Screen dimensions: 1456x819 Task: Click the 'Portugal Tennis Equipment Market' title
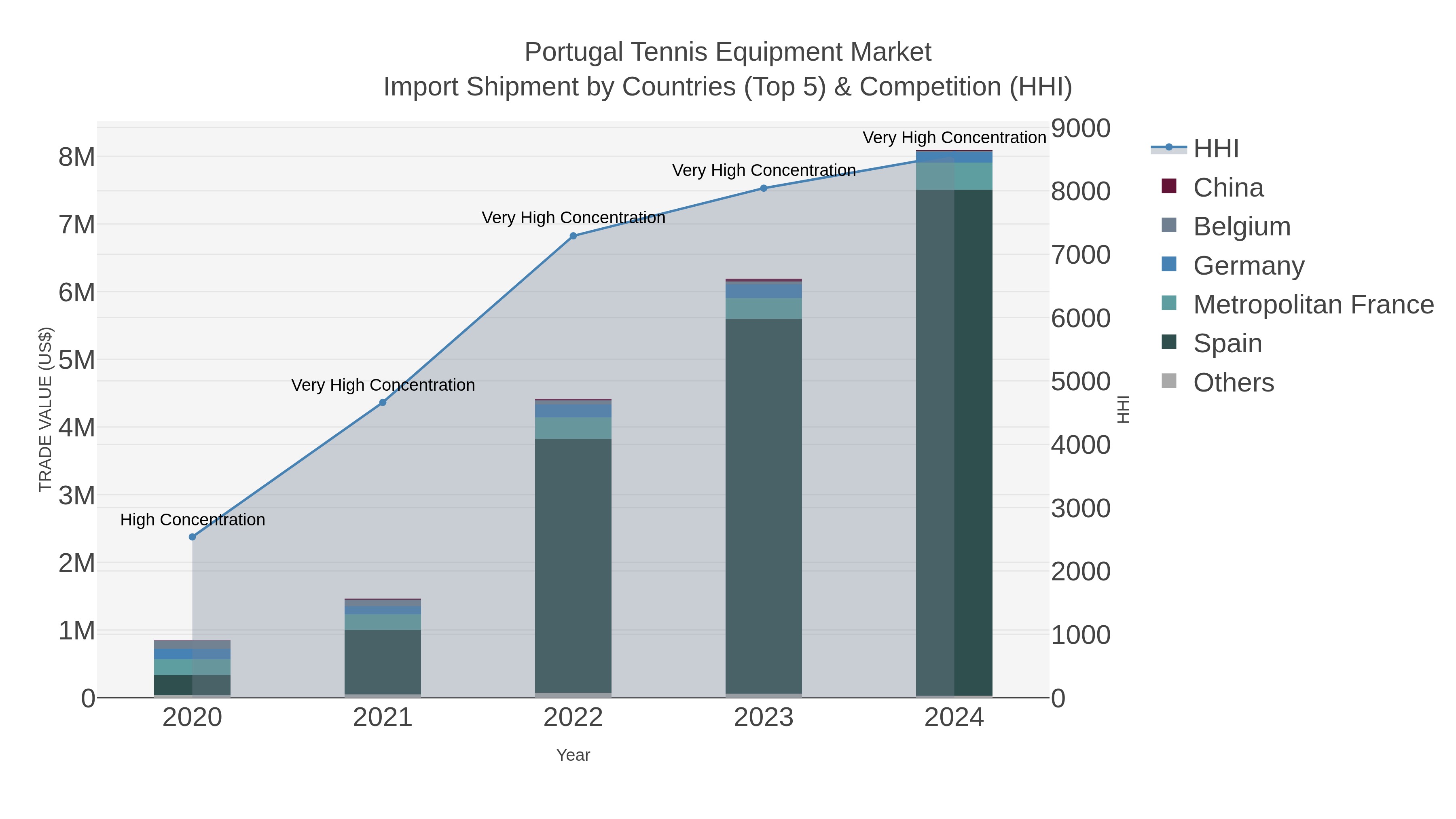(728, 52)
